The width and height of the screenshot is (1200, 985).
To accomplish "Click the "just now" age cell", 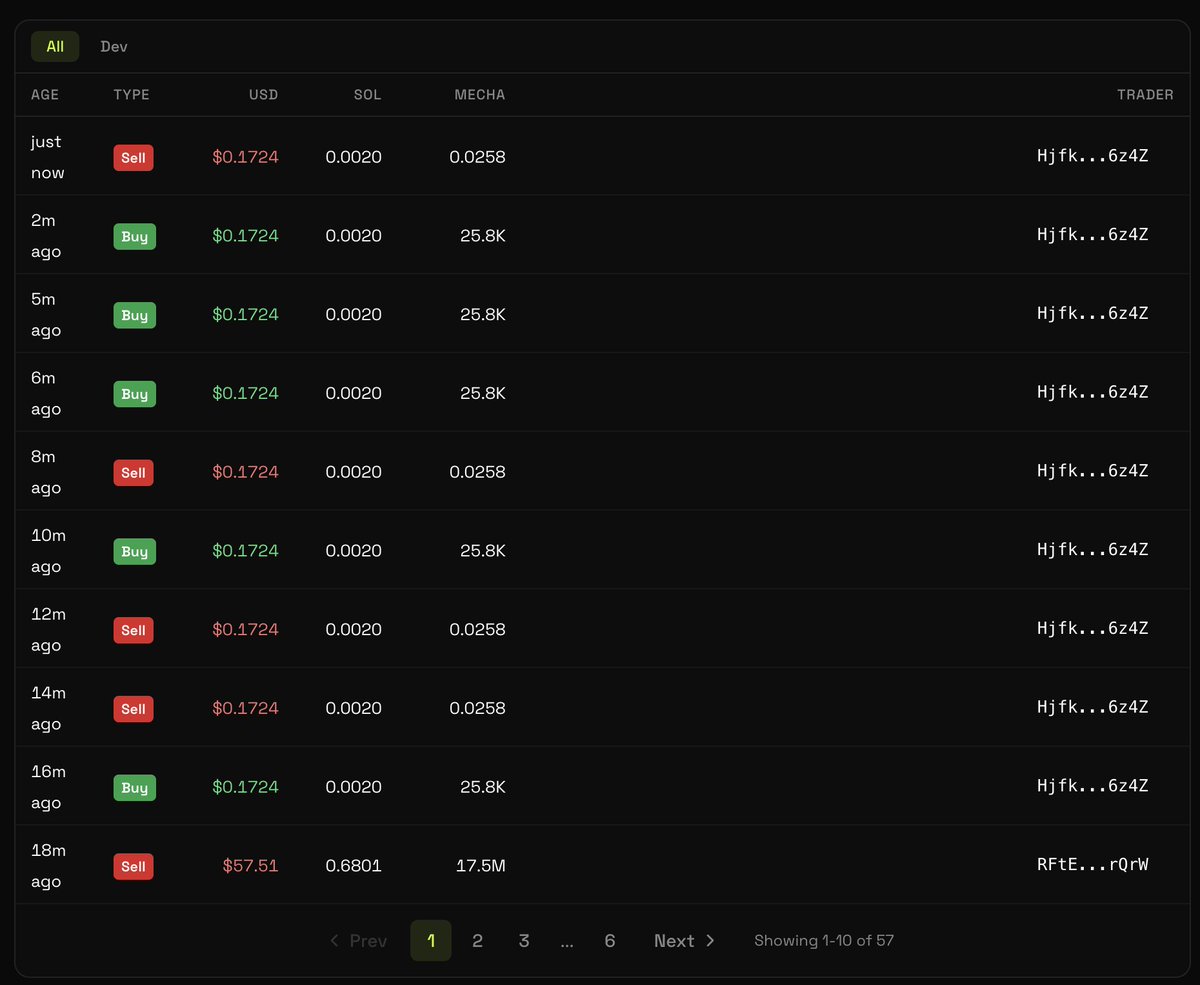I will pos(47,158).
